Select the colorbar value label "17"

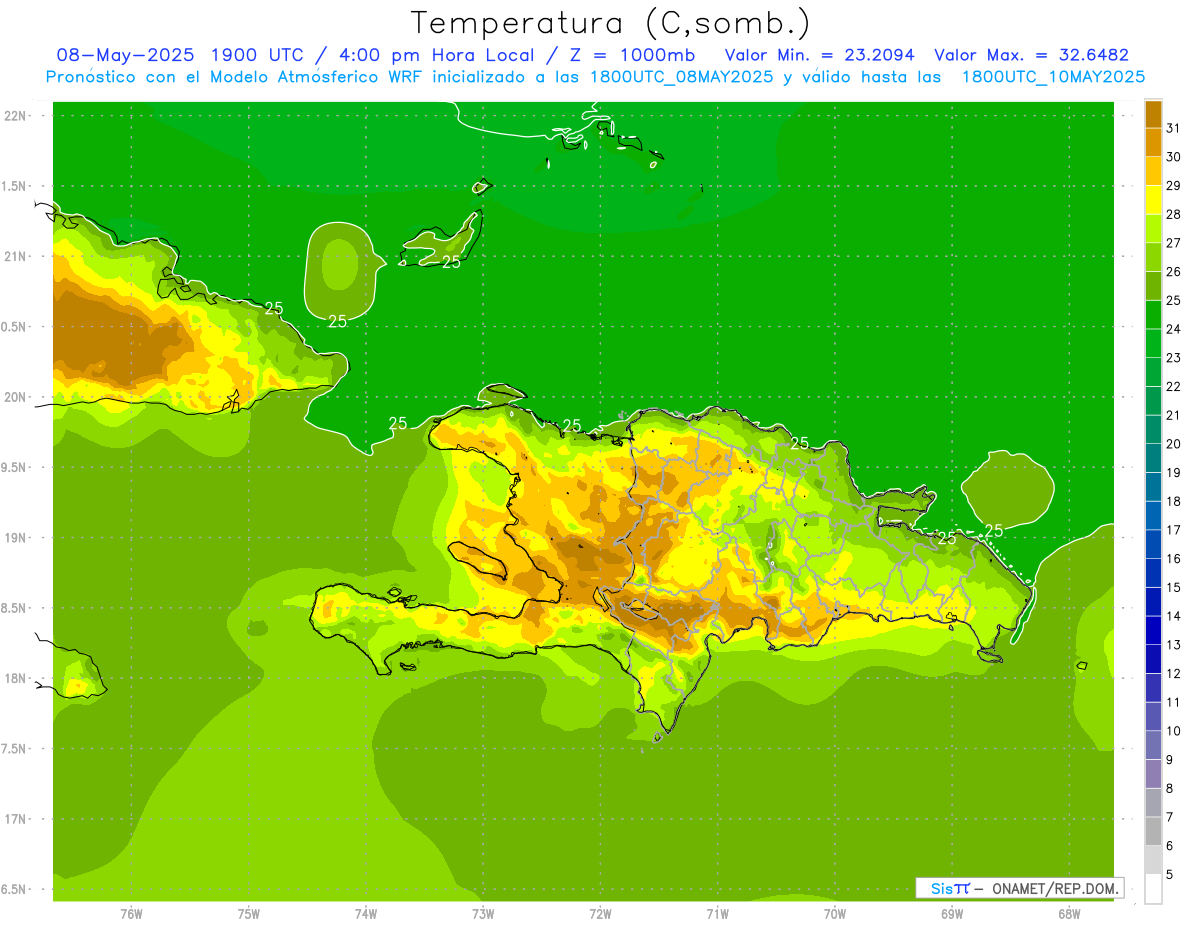pyautogui.click(x=1174, y=530)
